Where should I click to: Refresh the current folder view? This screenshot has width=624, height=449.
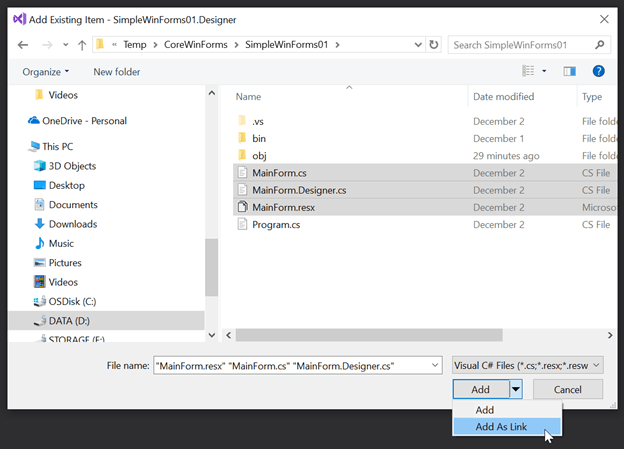pyautogui.click(x=434, y=45)
